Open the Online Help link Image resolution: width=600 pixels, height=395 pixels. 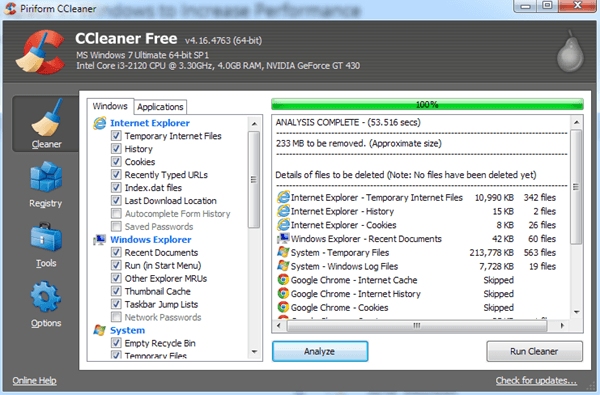tap(34, 380)
